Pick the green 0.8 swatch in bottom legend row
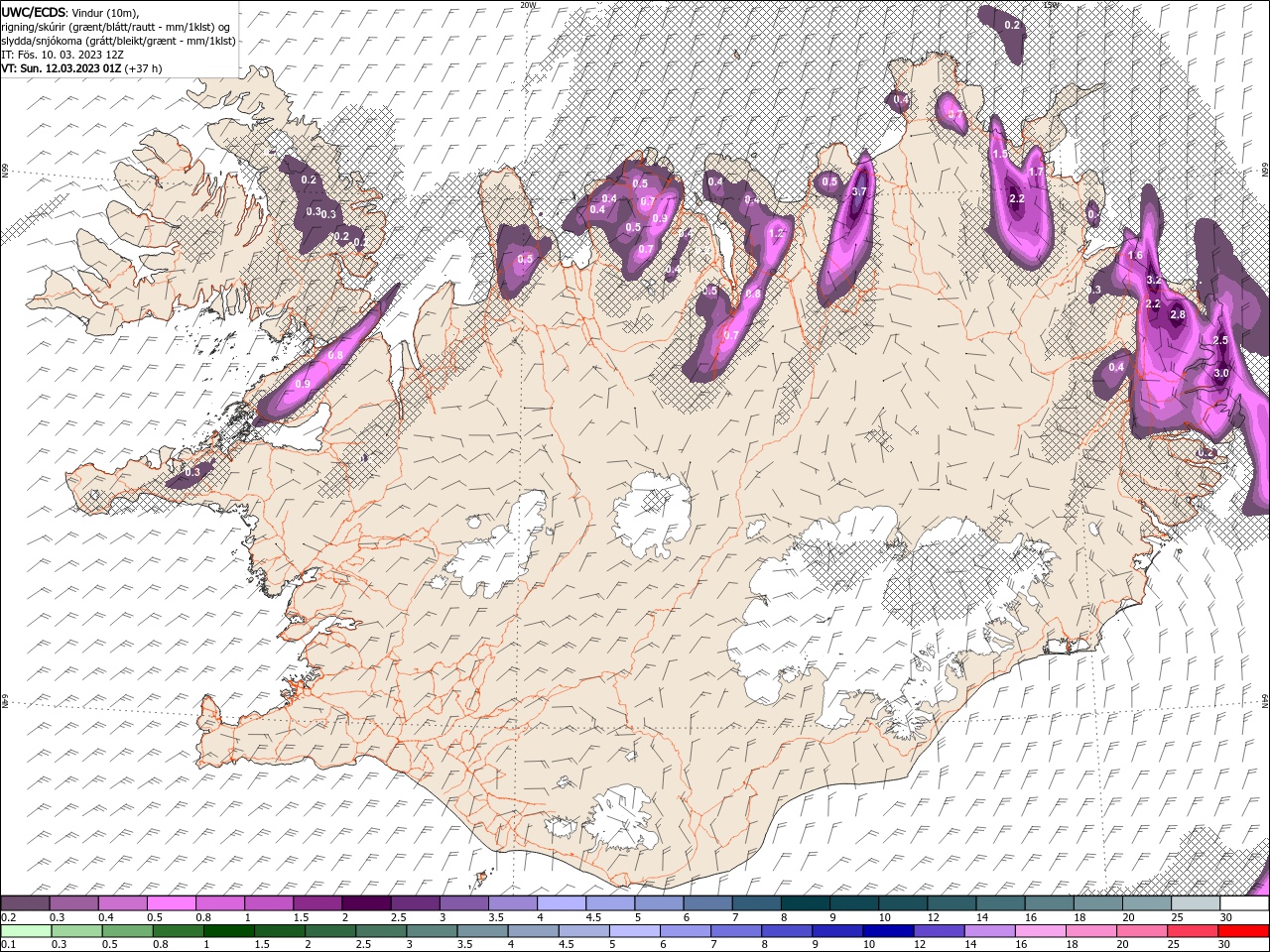Image resolution: width=1270 pixels, height=952 pixels. tap(179, 930)
